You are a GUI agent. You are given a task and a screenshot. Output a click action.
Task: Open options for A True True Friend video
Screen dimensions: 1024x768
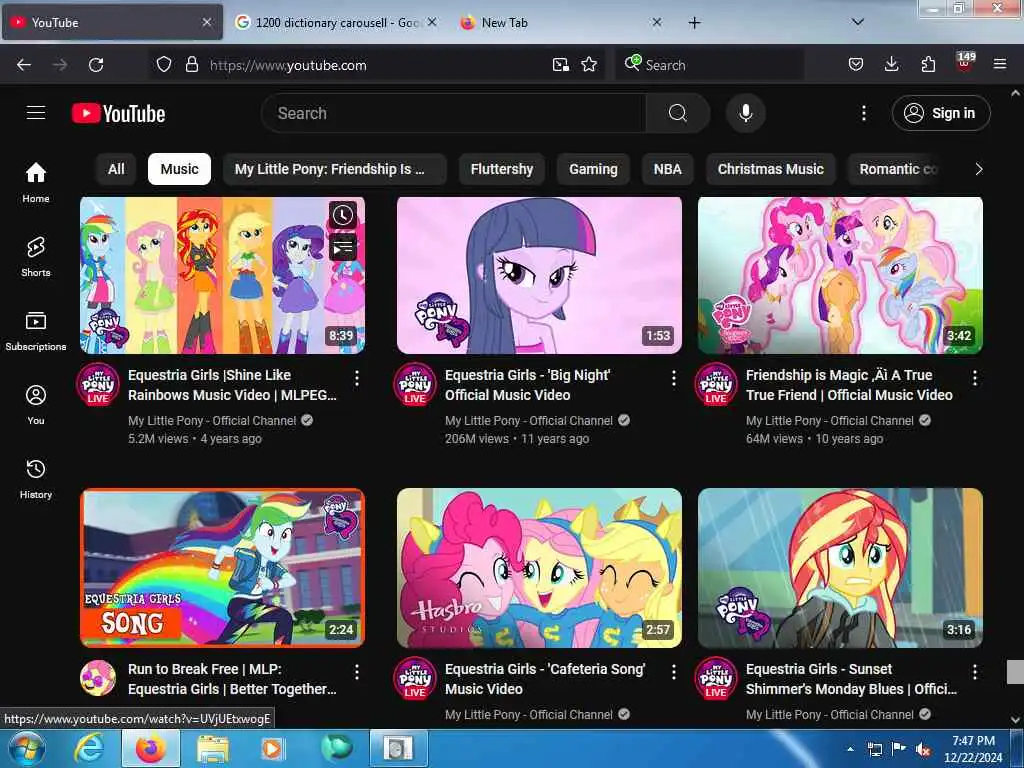pos(974,378)
